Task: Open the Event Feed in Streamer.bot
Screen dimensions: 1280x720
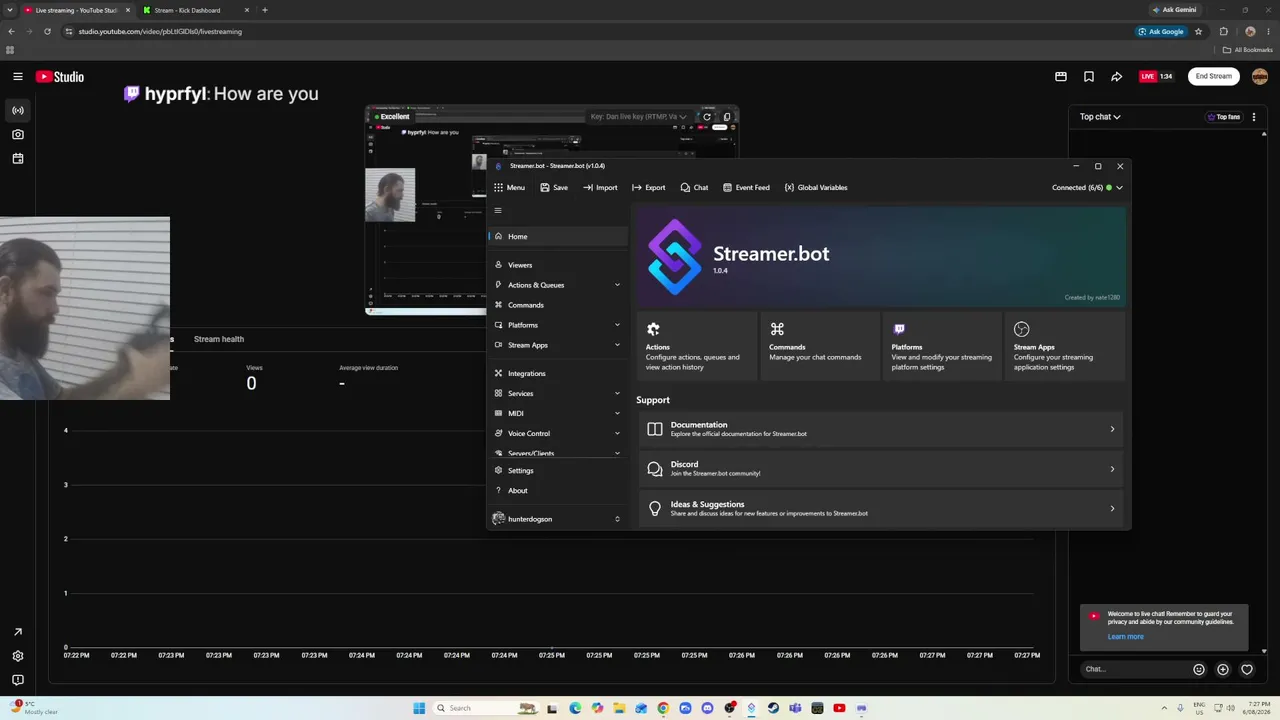Action: tap(746, 187)
